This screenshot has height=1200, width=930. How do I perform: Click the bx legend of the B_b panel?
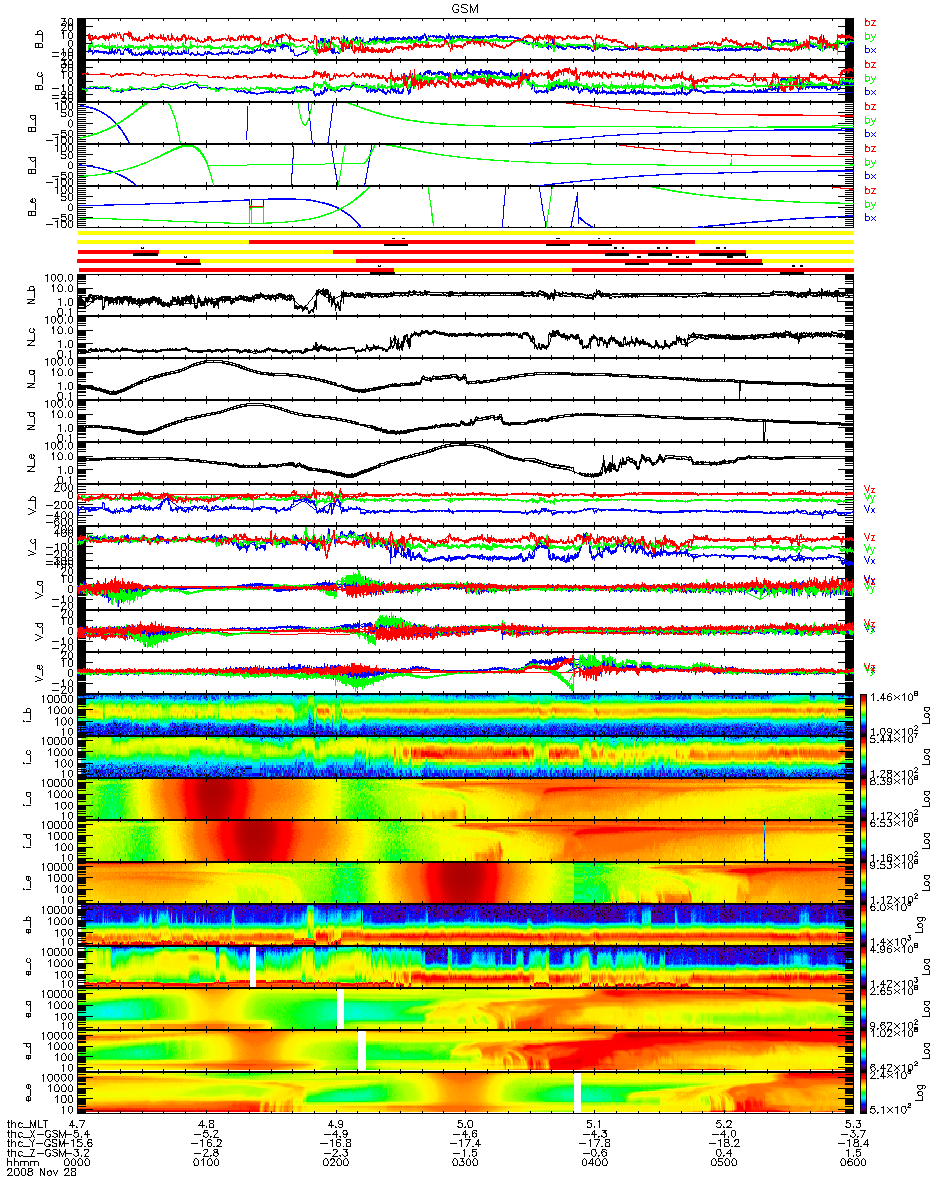pyautogui.click(x=870, y=50)
